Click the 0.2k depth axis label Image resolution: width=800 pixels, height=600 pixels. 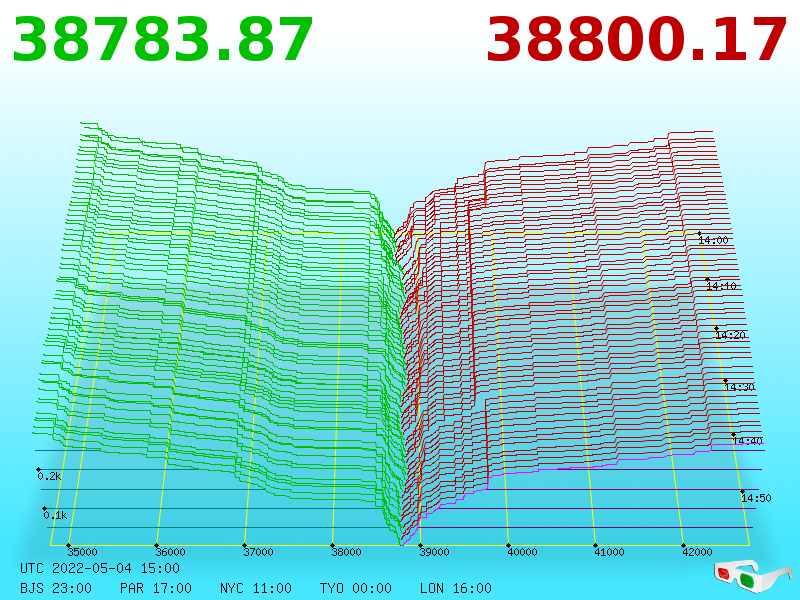click(x=49, y=477)
